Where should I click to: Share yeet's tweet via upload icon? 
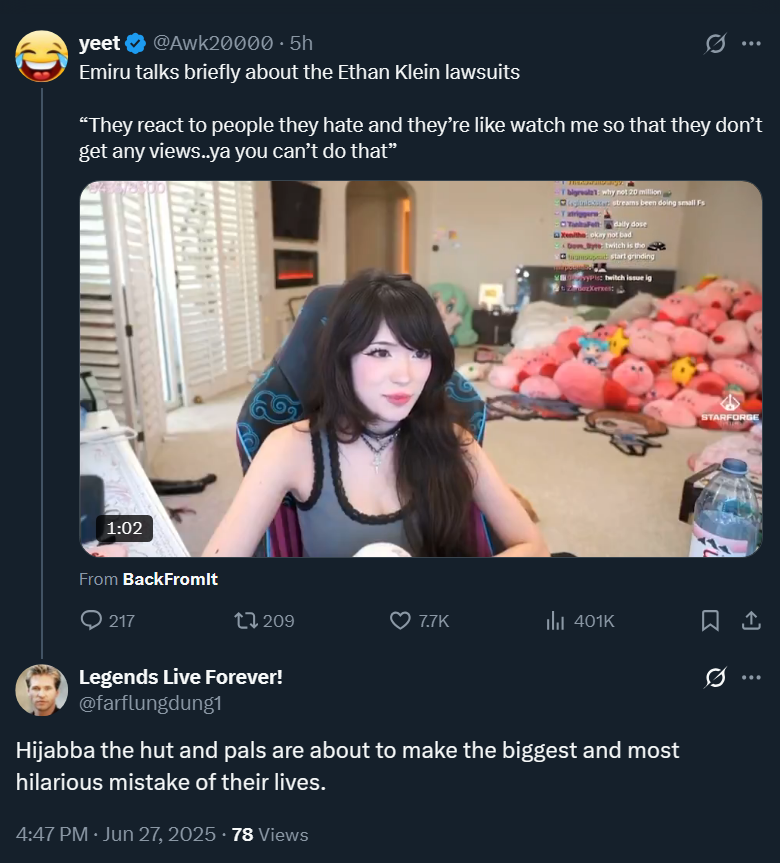pyautogui.click(x=751, y=620)
